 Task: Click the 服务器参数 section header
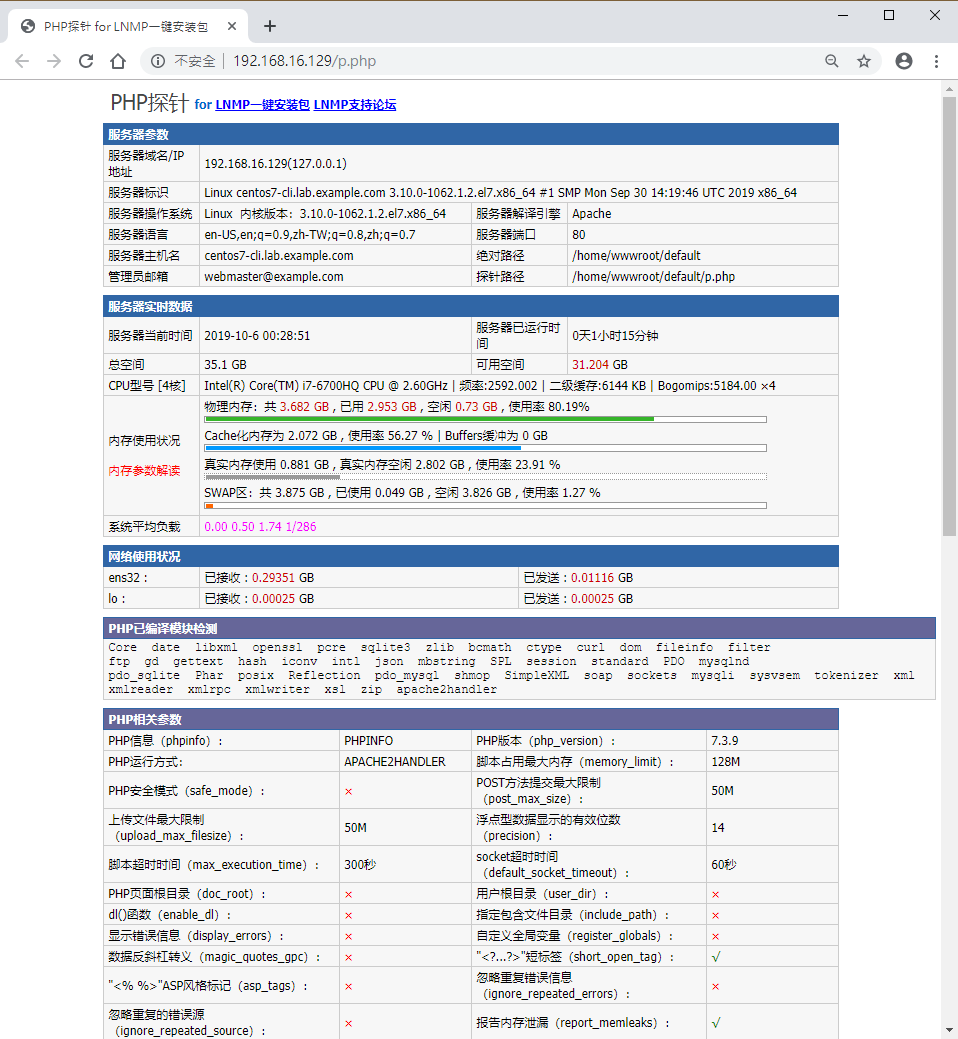(x=470, y=134)
